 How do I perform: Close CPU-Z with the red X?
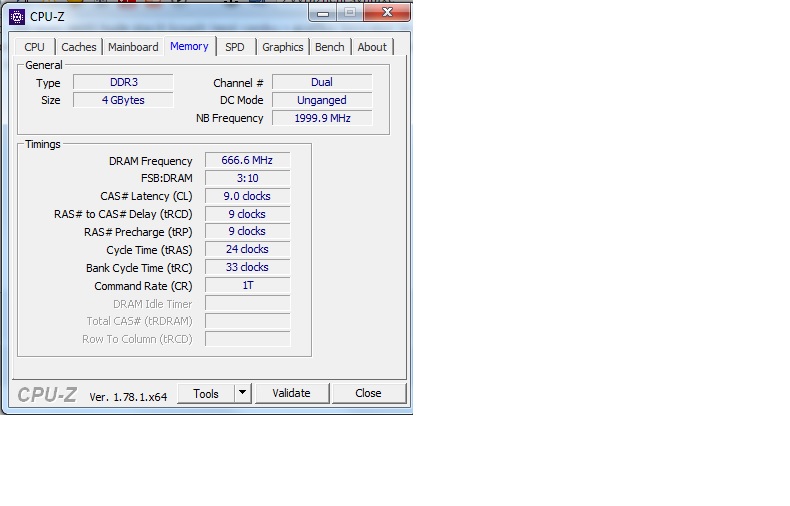pos(387,12)
